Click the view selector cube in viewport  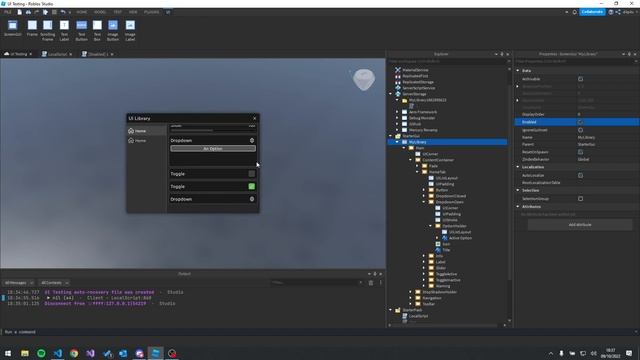pyautogui.click(x=364, y=80)
